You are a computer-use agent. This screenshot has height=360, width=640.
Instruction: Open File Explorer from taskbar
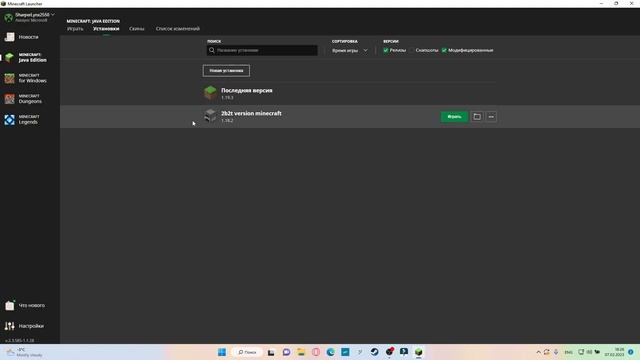click(x=301, y=352)
